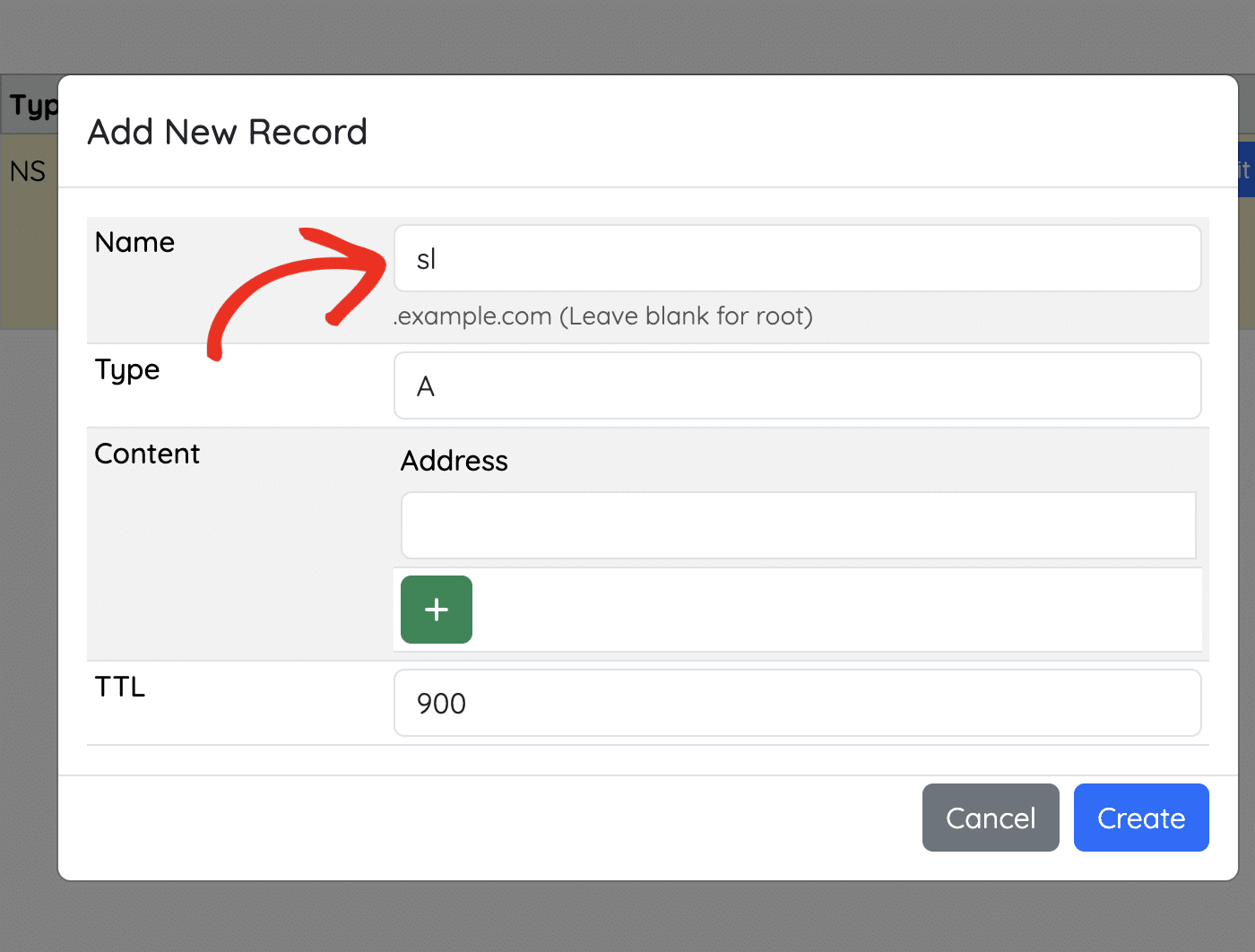Click the Name row label in the form
Viewport: 1255px width, 952px height.
coord(134,242)
